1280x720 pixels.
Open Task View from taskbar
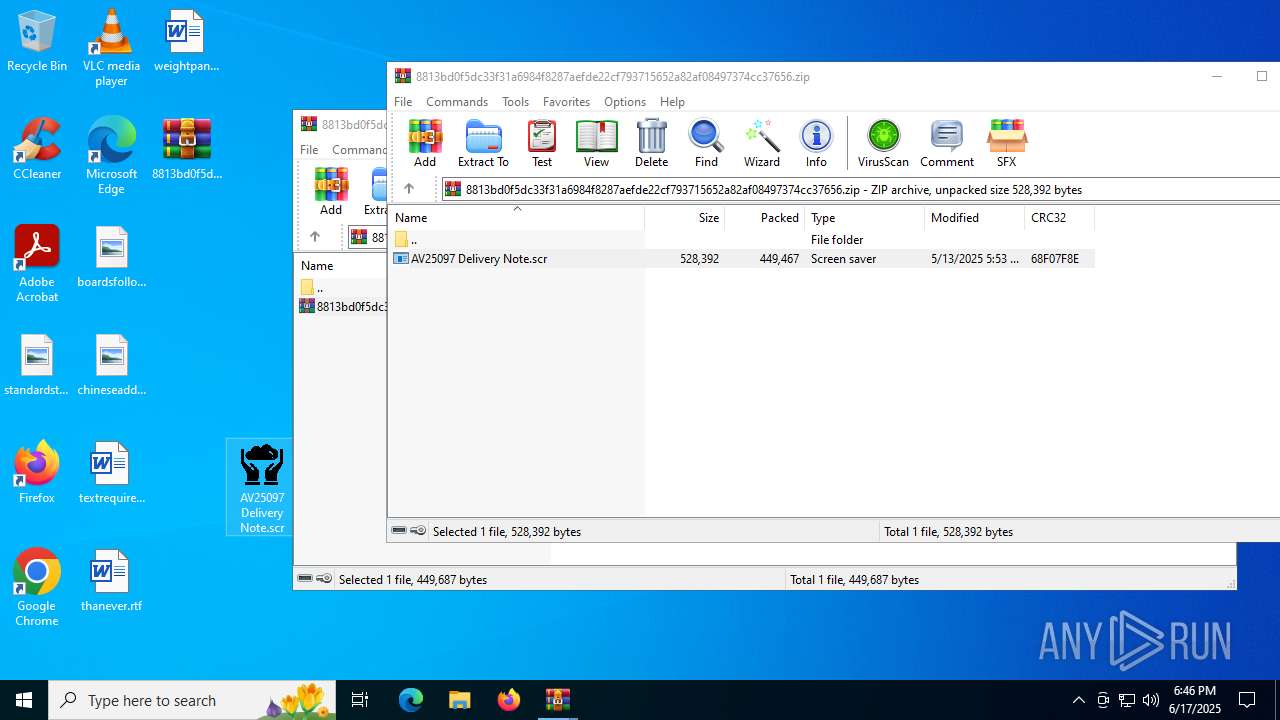(360, 700)
